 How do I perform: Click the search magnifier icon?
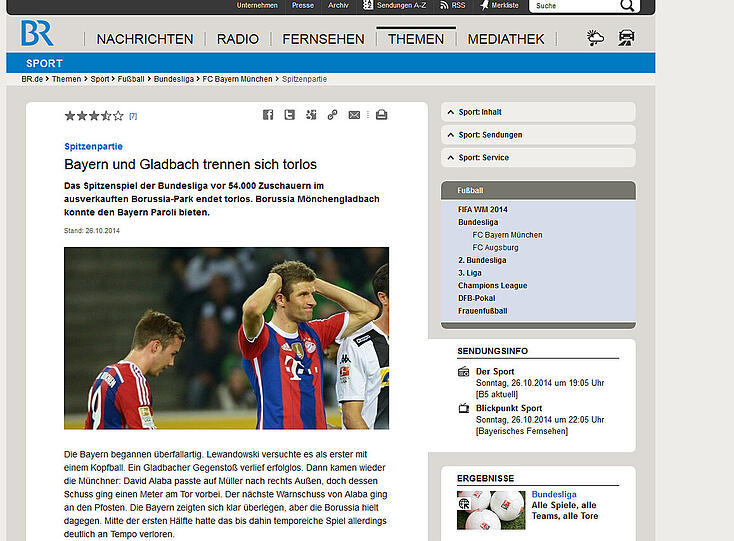(627, 6)
